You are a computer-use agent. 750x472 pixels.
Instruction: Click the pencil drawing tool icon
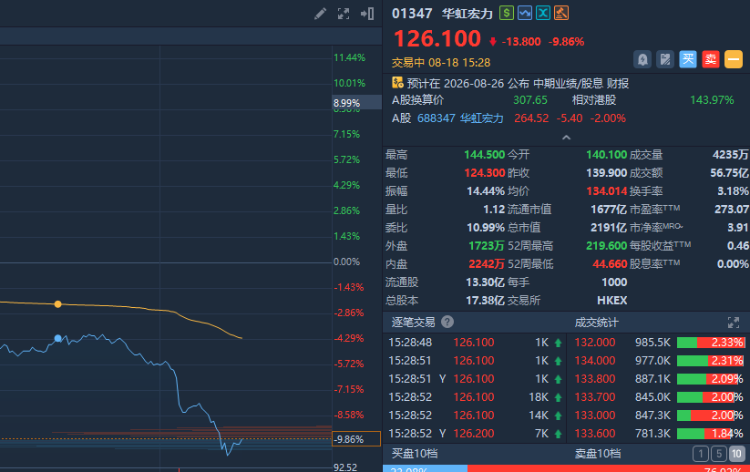coord(320,13)
